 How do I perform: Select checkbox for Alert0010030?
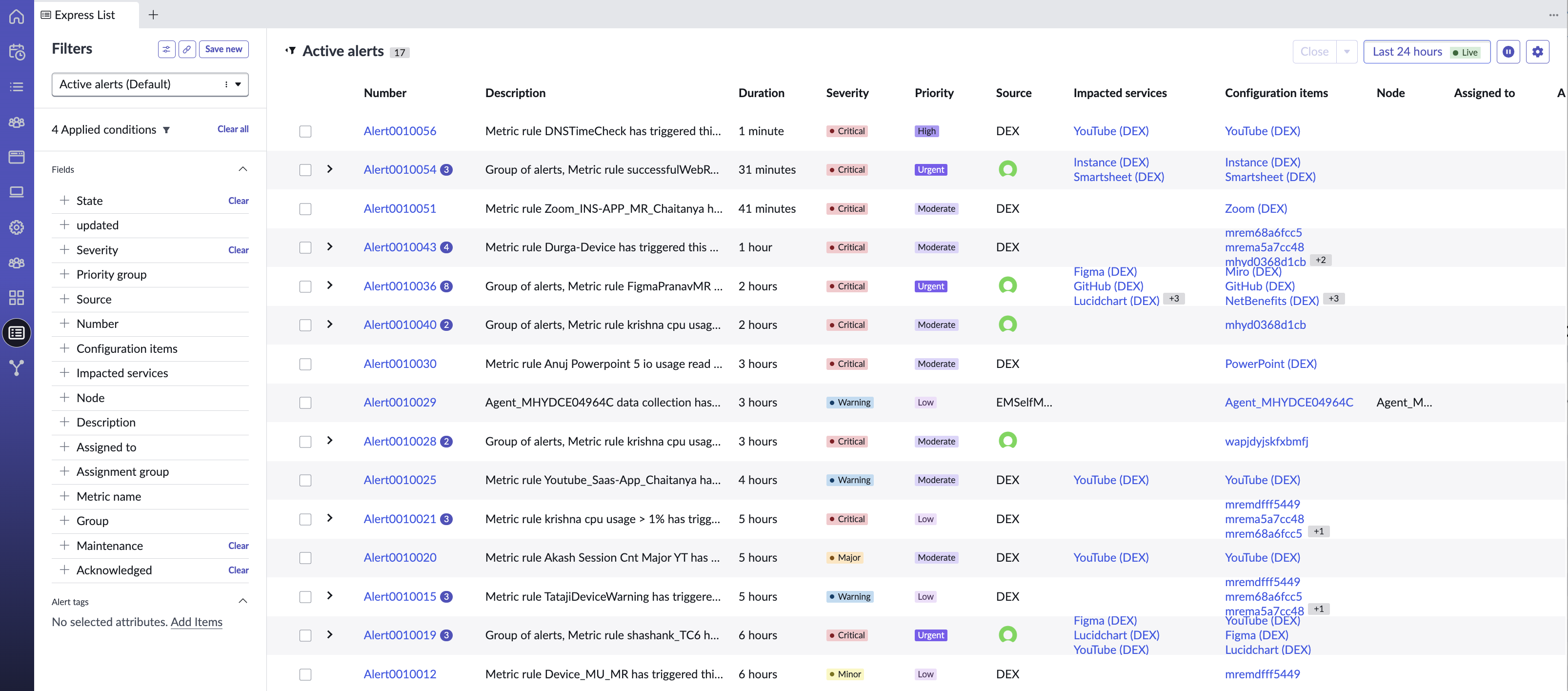tap(305, 364)
